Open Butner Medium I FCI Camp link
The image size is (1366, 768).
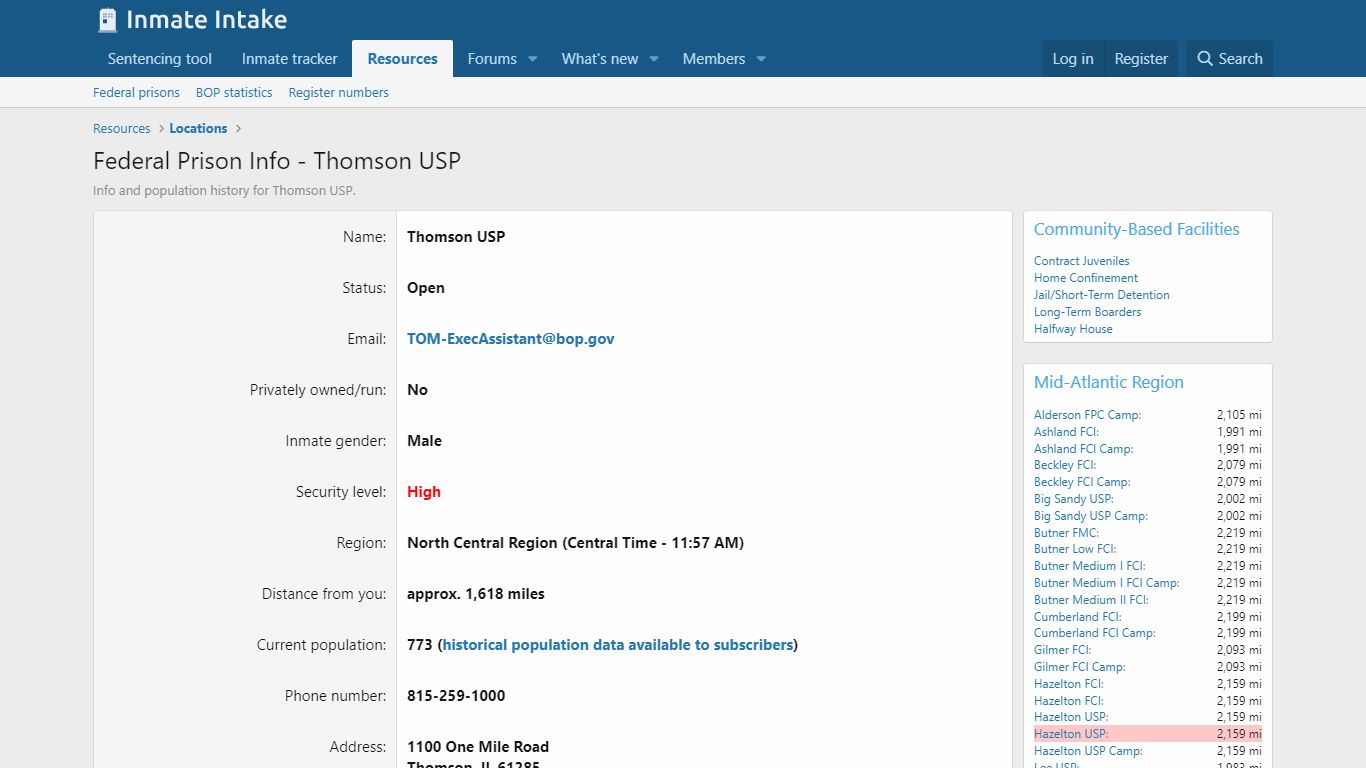[x=1107, y=583]
